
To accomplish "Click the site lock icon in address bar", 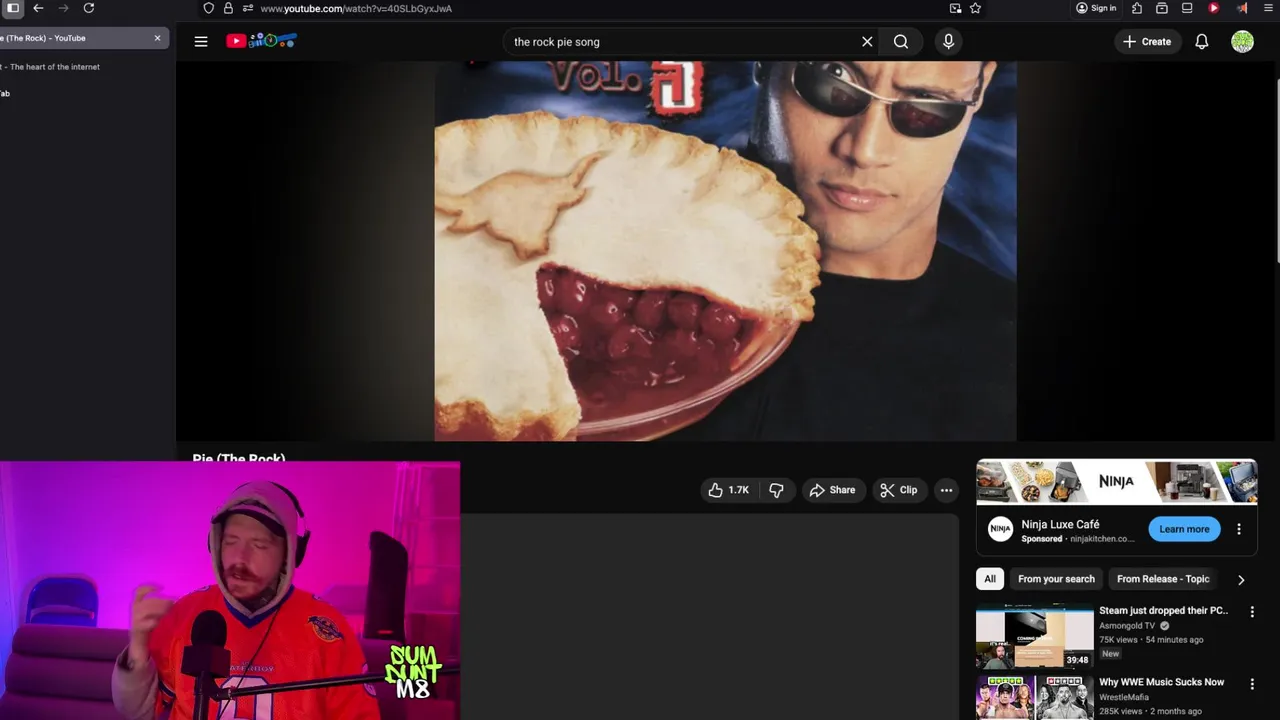I will (x=228, y=8).
